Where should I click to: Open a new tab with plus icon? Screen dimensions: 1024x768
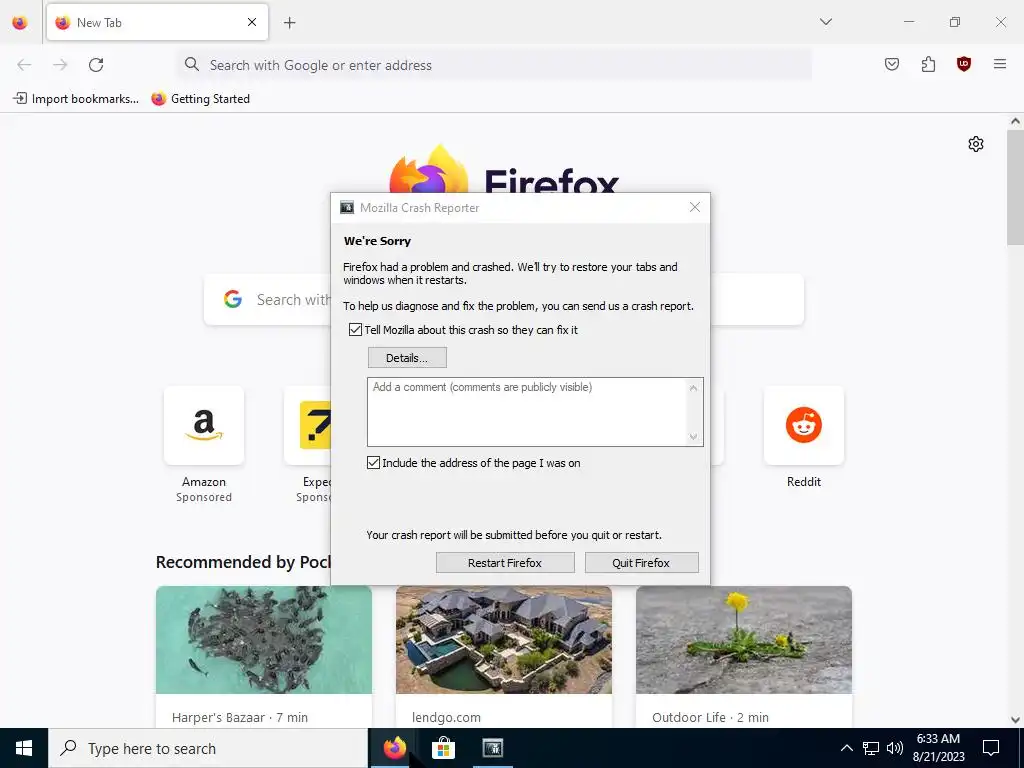289,22
